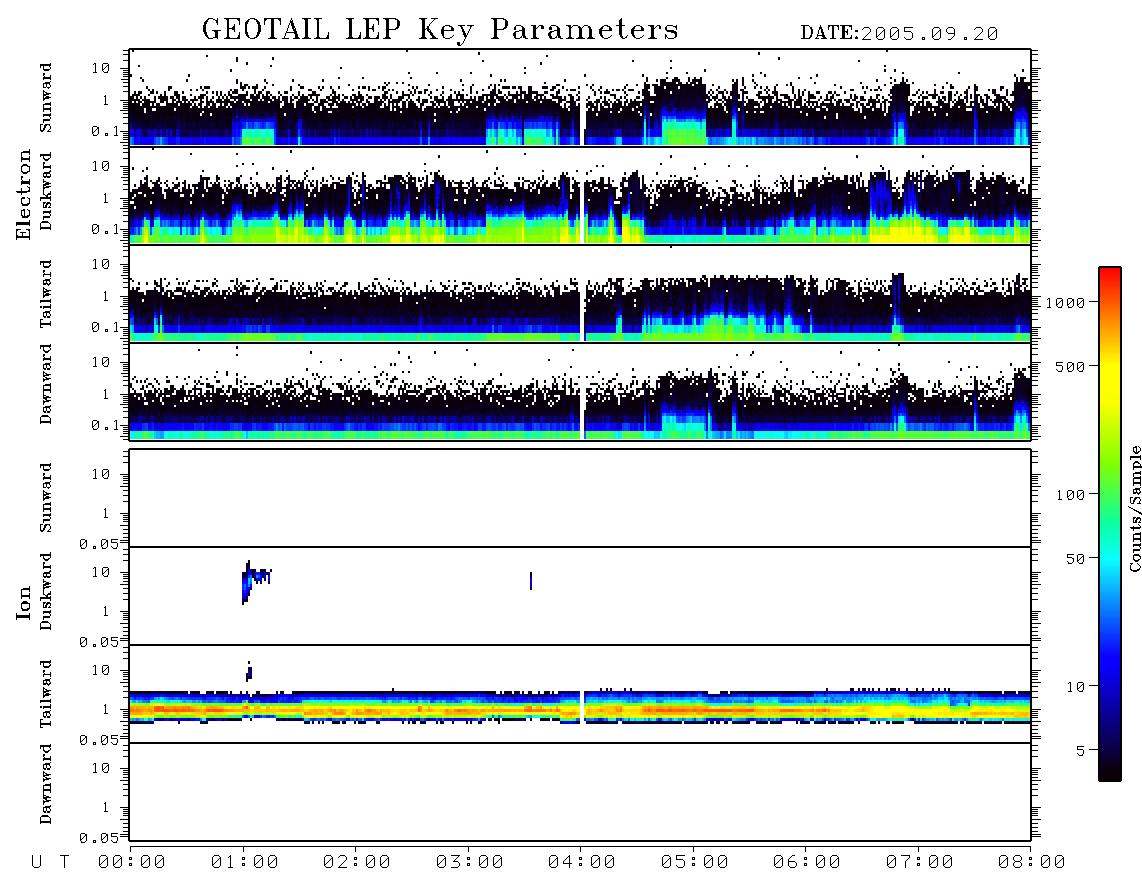Click the 500 tick on the color scale
This screenshot has width=1142, height=880.
click(1071, 367)
